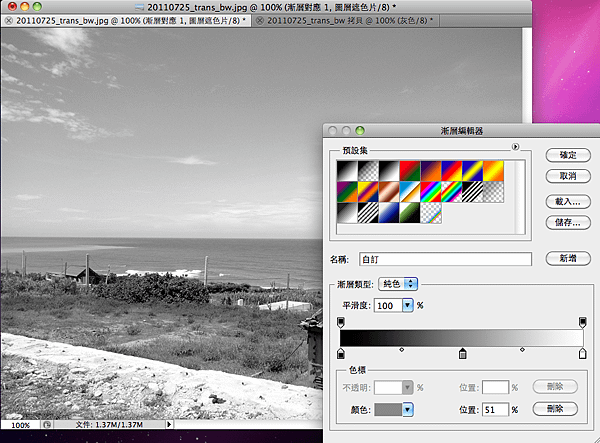
Task: Apply the transparent rainbow band preset
Action: [452, 192]
